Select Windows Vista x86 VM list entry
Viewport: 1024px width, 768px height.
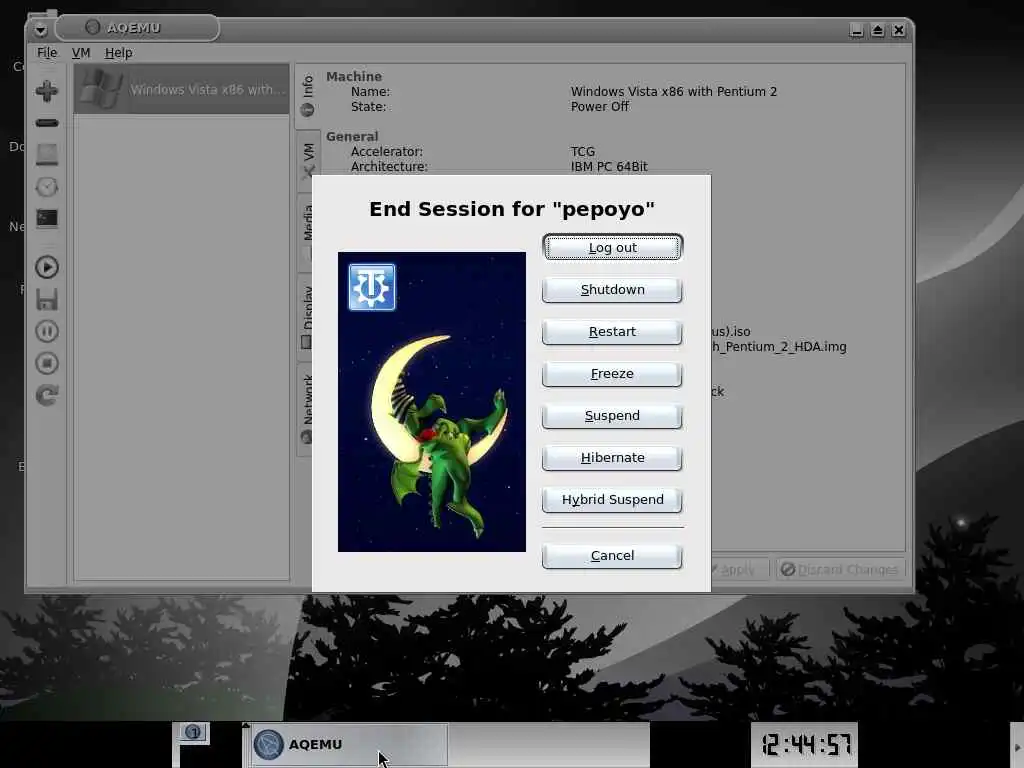(x=182, y=89)
